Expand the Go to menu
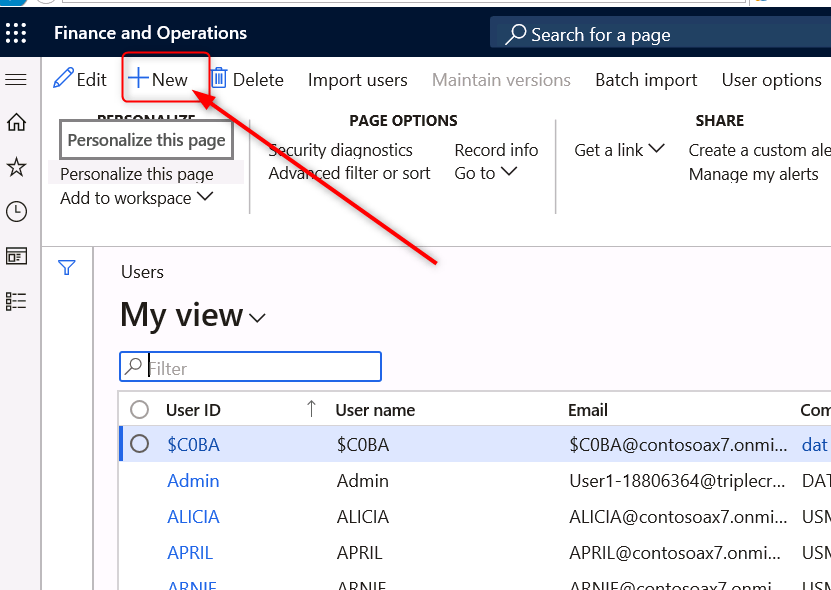Image resolution: width=831 pixels, height=590 pixels. point(485,173)
